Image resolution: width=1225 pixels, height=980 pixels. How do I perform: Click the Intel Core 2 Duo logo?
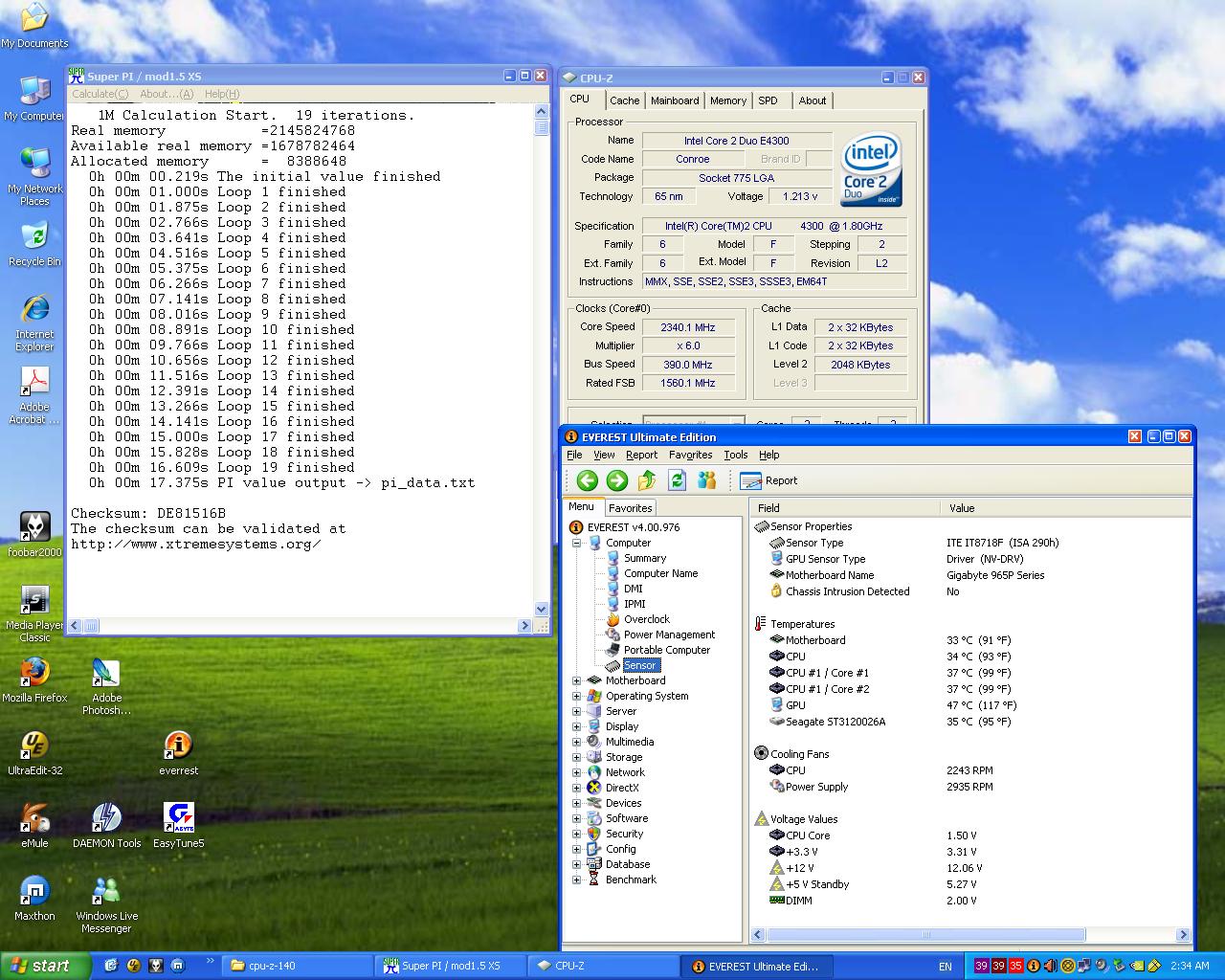871,171
